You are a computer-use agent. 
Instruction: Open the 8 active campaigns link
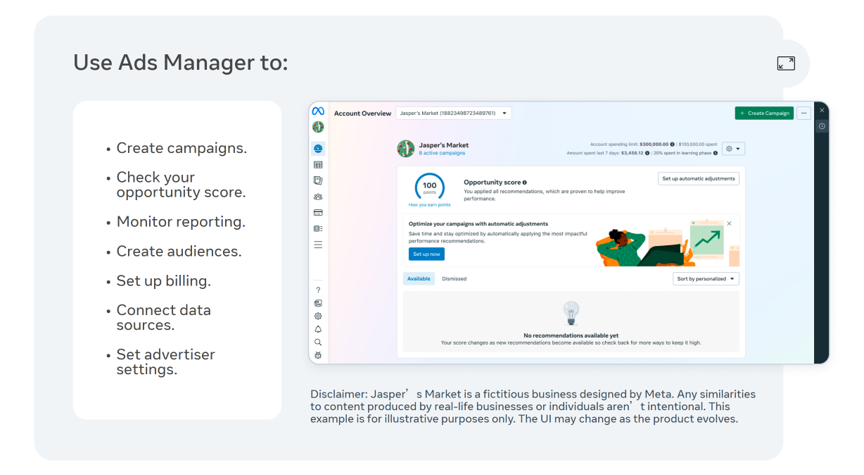click(442, 153)
